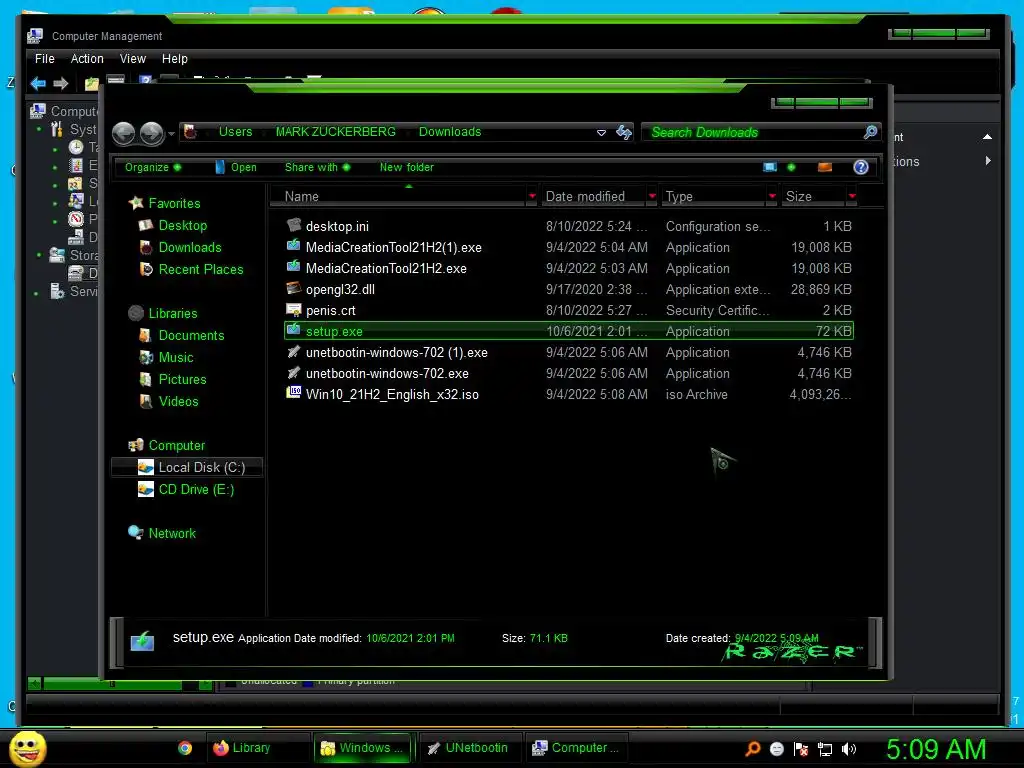Click the Users breadcrumb in address bar
The height and width of the screenshot is (768, 1024).
[x=235, y=132]
